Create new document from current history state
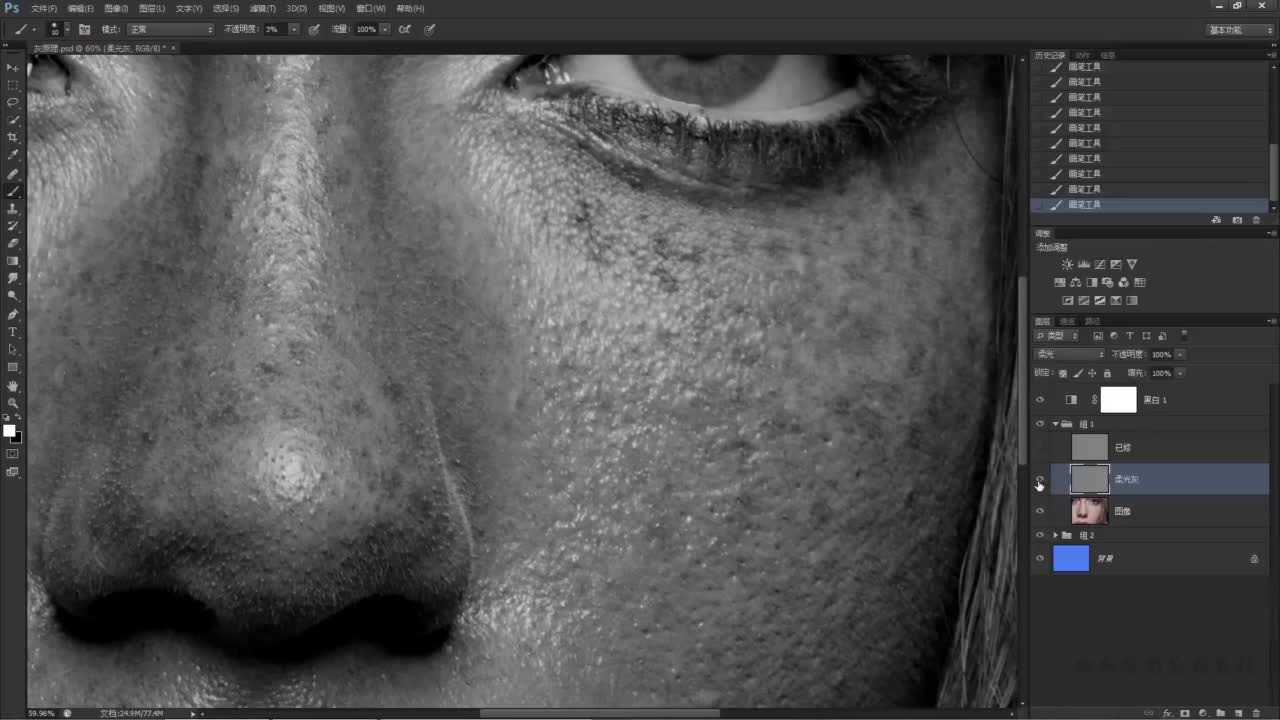Screen dimensions: 1280x720 pyautogui.click(x=1216, y=219)
